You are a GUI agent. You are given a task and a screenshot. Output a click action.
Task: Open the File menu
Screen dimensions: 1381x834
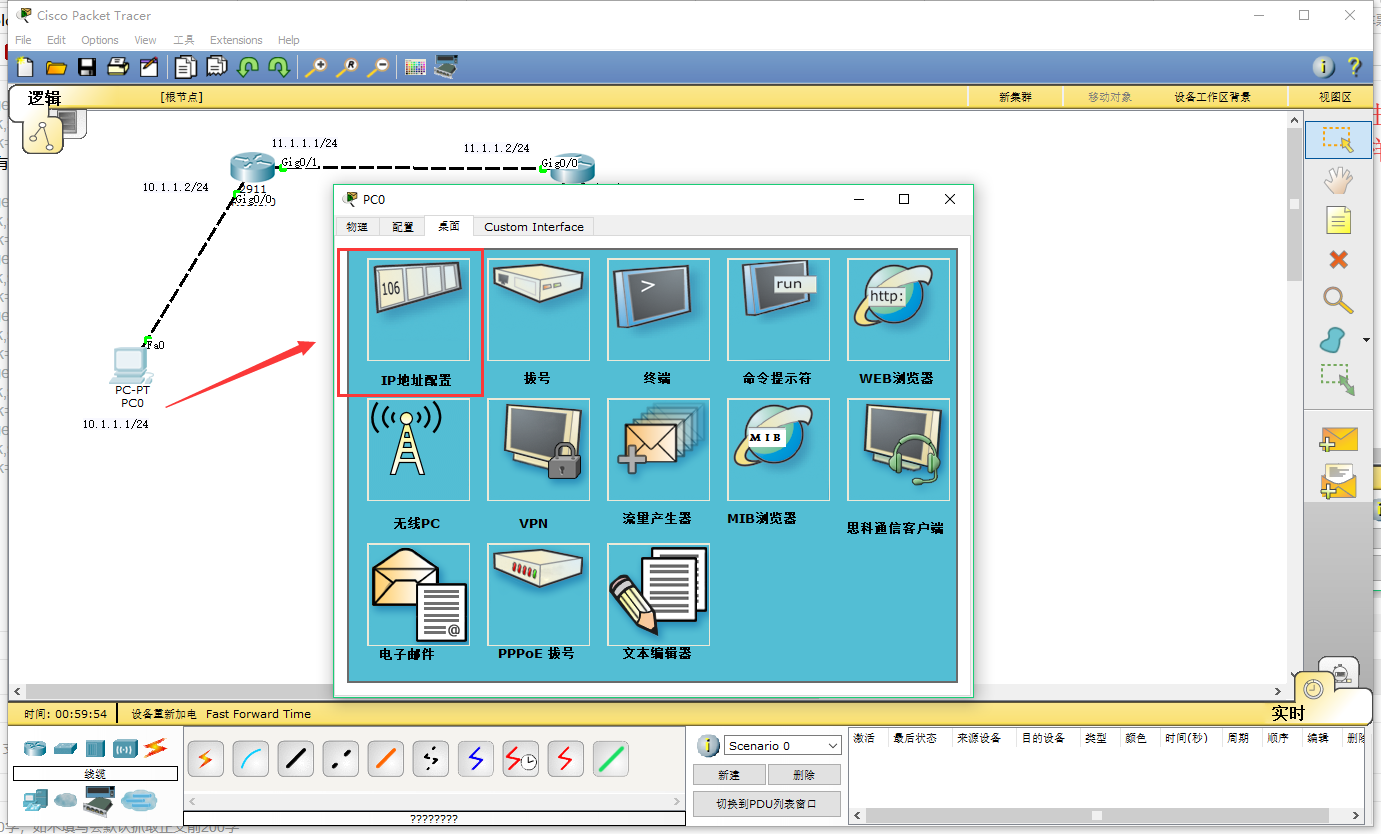[23, 40]
